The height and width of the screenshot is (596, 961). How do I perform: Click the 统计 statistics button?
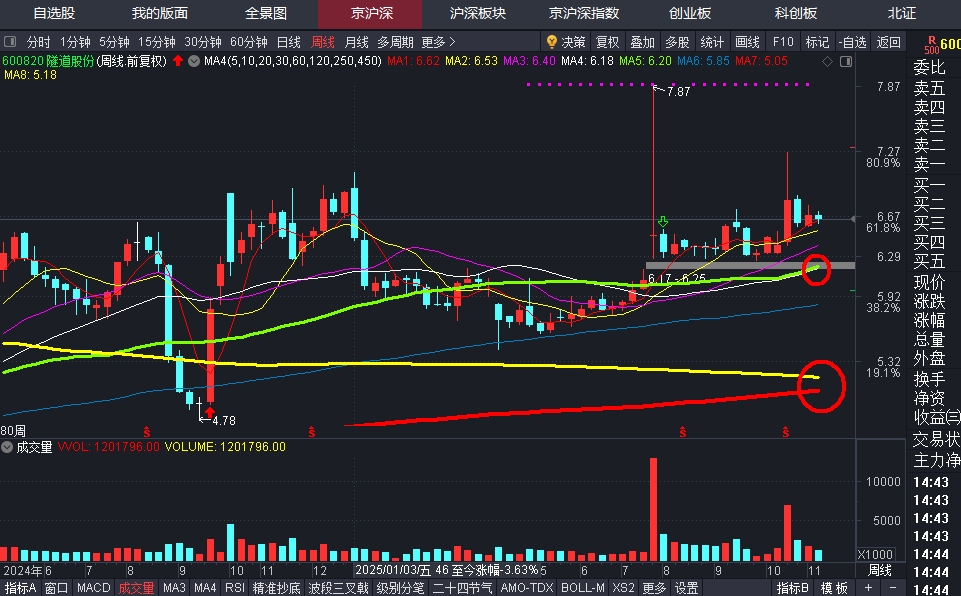point(712,42)
